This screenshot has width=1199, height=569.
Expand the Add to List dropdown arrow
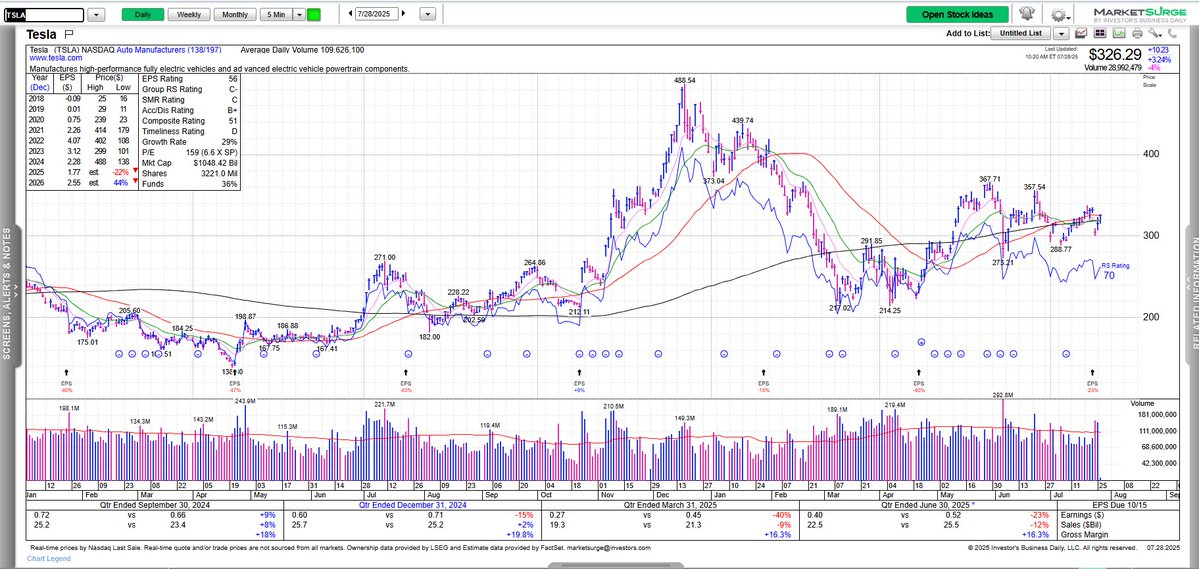pos(1061,33)
